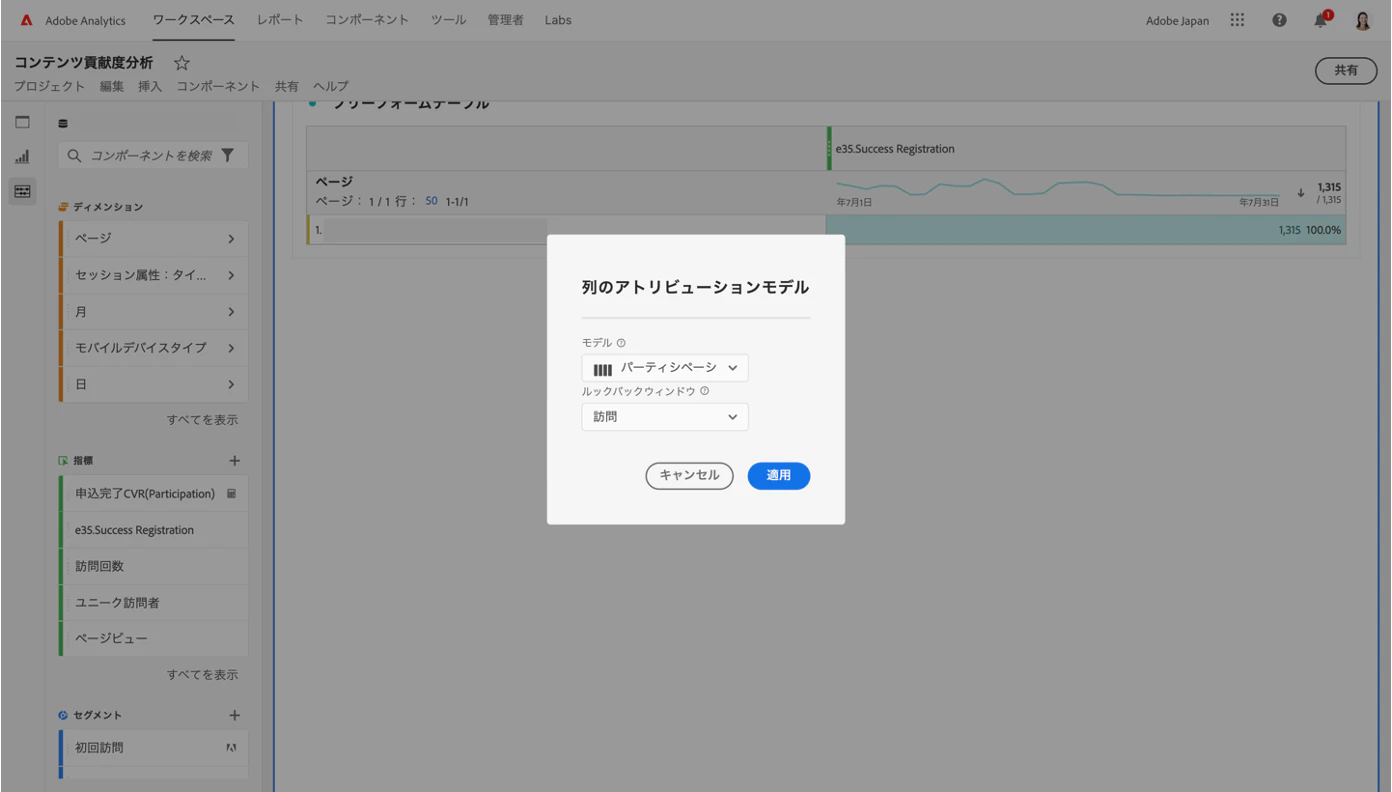Add a new metric with plus icon
Viewport: 1392px width, 792px height.
pyautogui.click(x=235, y=461)
